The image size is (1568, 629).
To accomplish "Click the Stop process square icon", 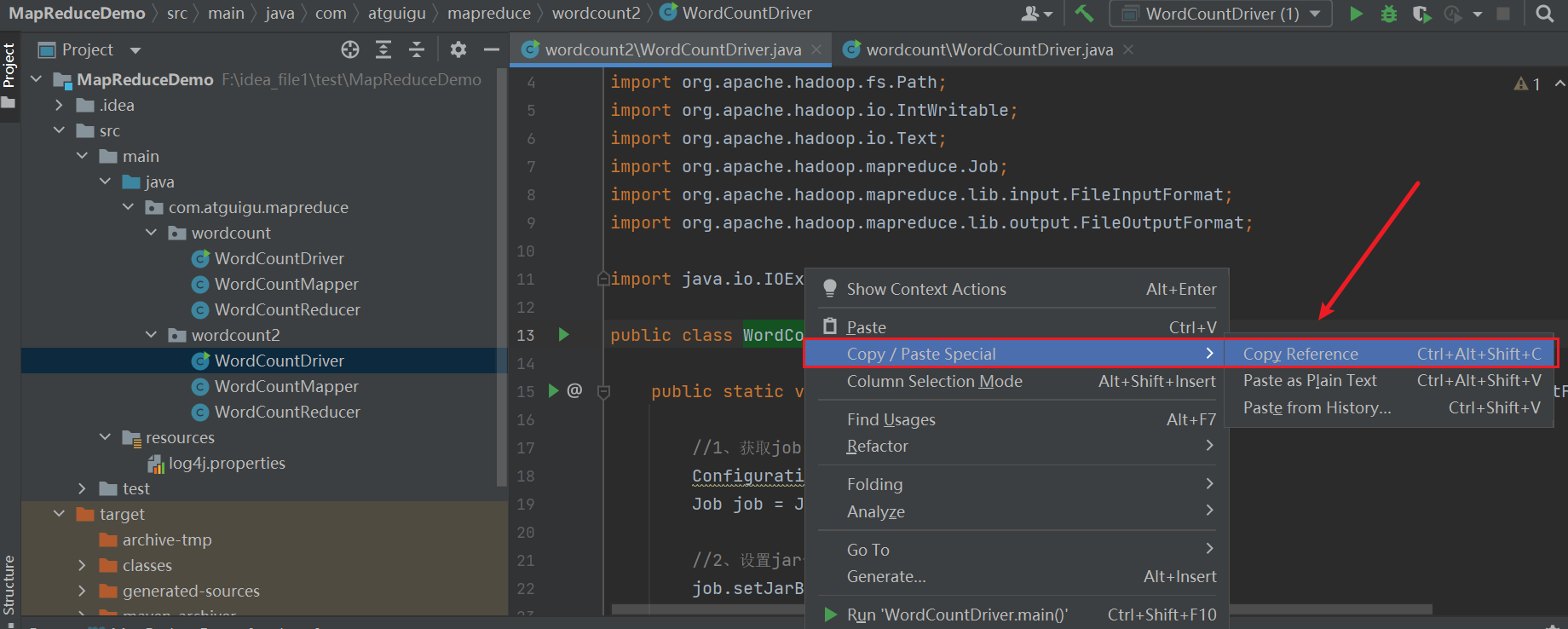I will pos(1503,14).
